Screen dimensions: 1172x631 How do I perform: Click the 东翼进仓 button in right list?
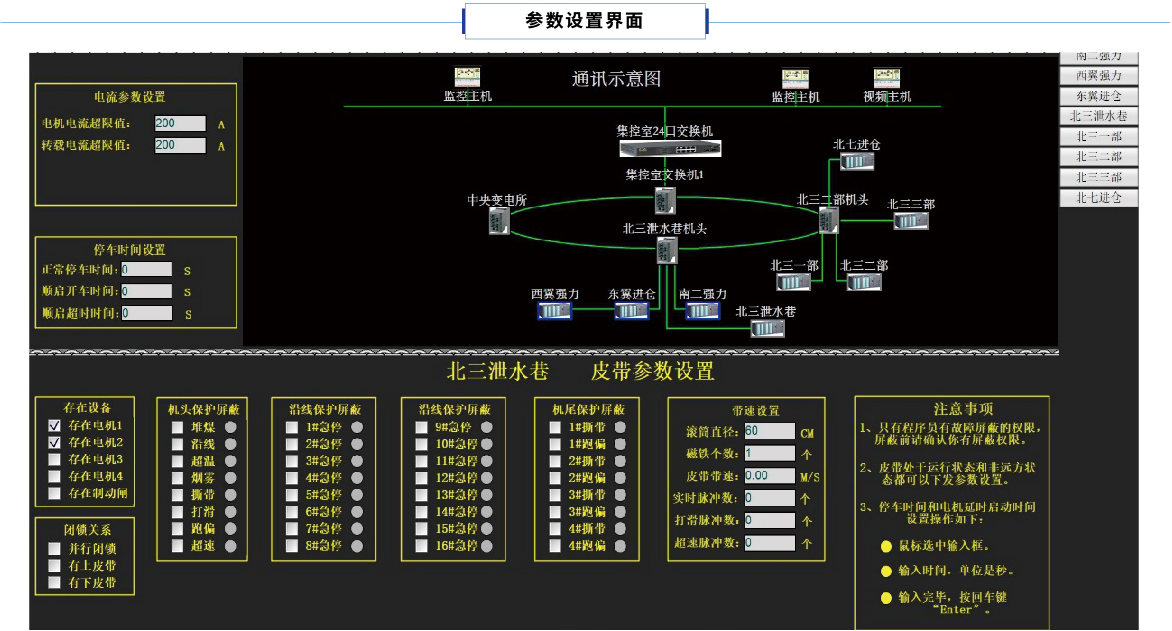[1099, 96]
